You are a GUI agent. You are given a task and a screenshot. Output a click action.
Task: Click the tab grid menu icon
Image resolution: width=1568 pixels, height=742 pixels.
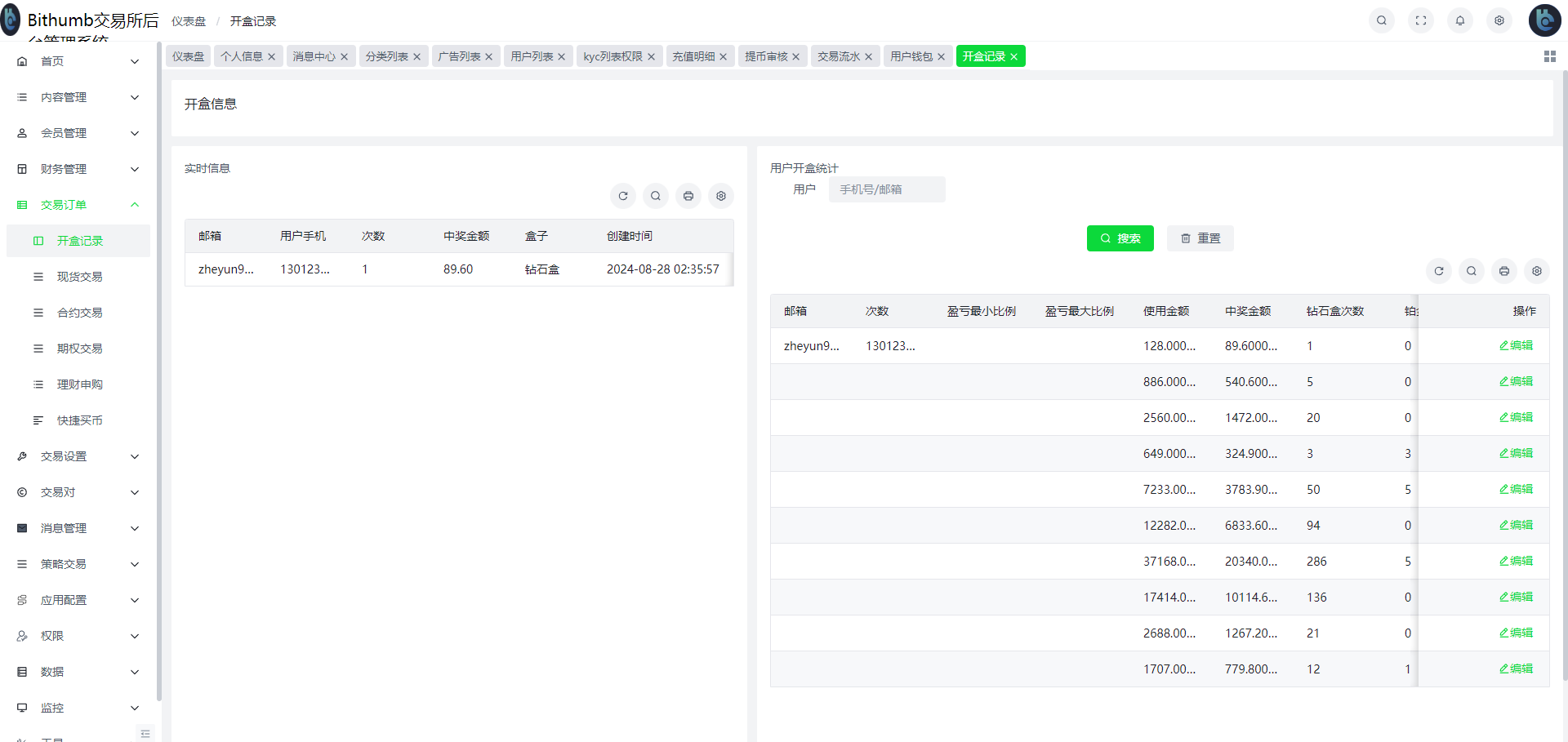pos(1549,56)
